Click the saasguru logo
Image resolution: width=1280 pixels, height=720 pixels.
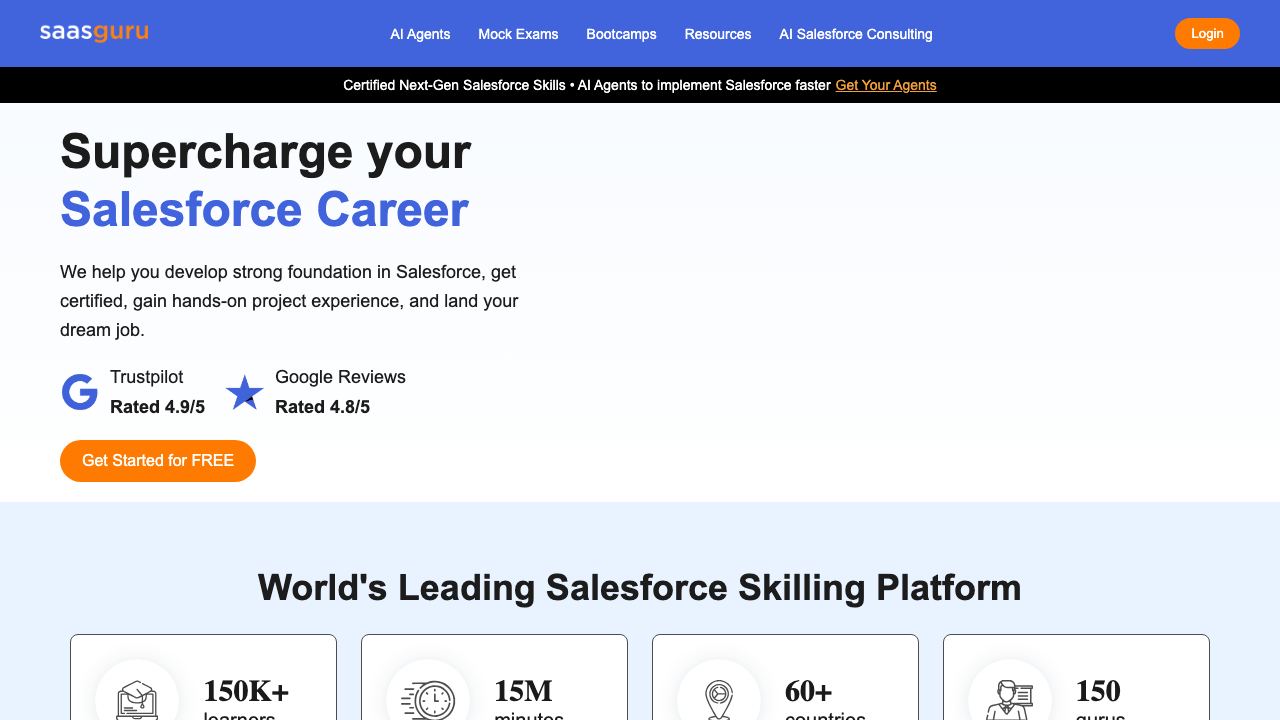pos(94,32)
